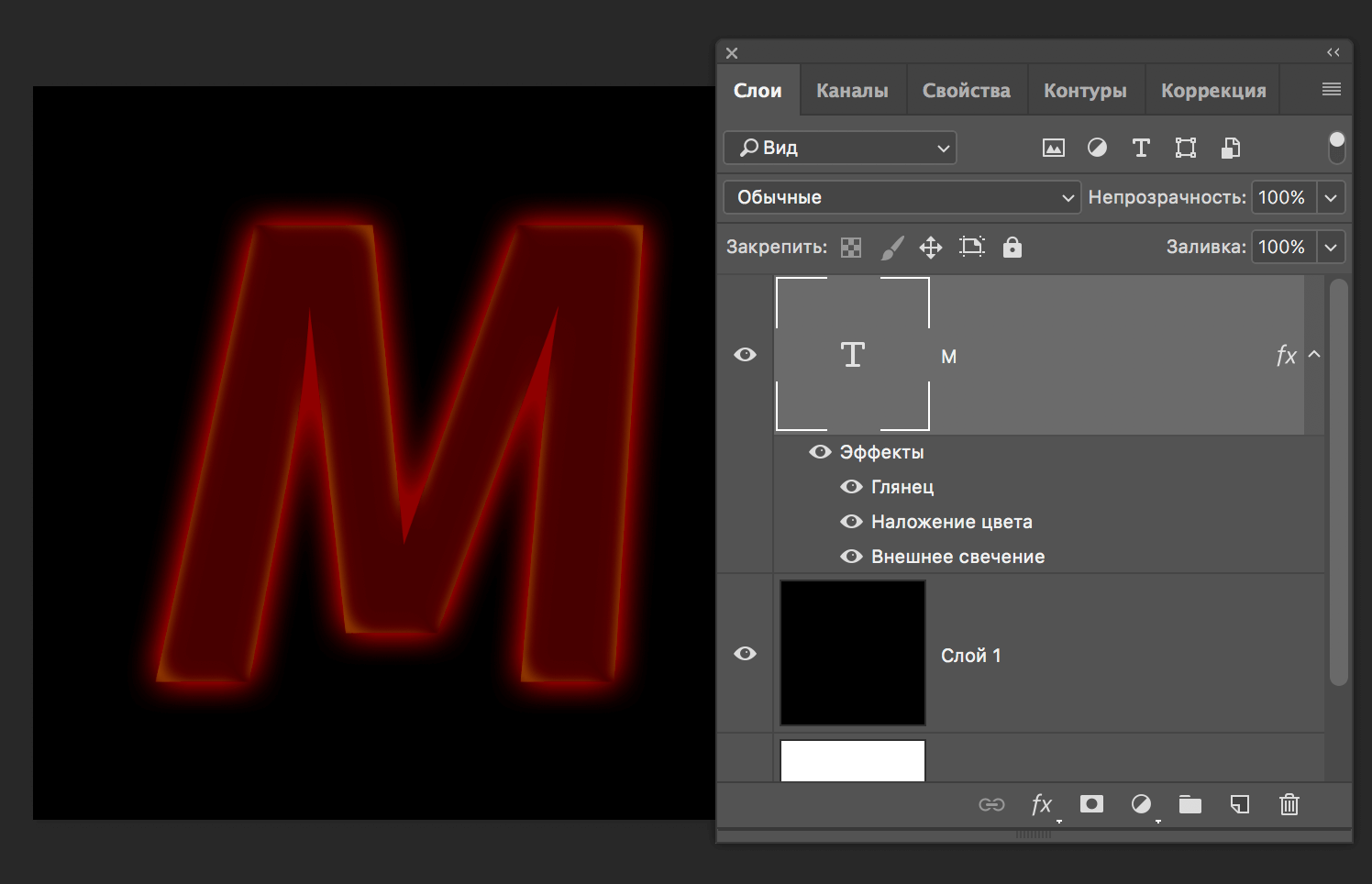Switch to the Каналы tab
This screenshot has width=1372, height=884.
[852, 91]
